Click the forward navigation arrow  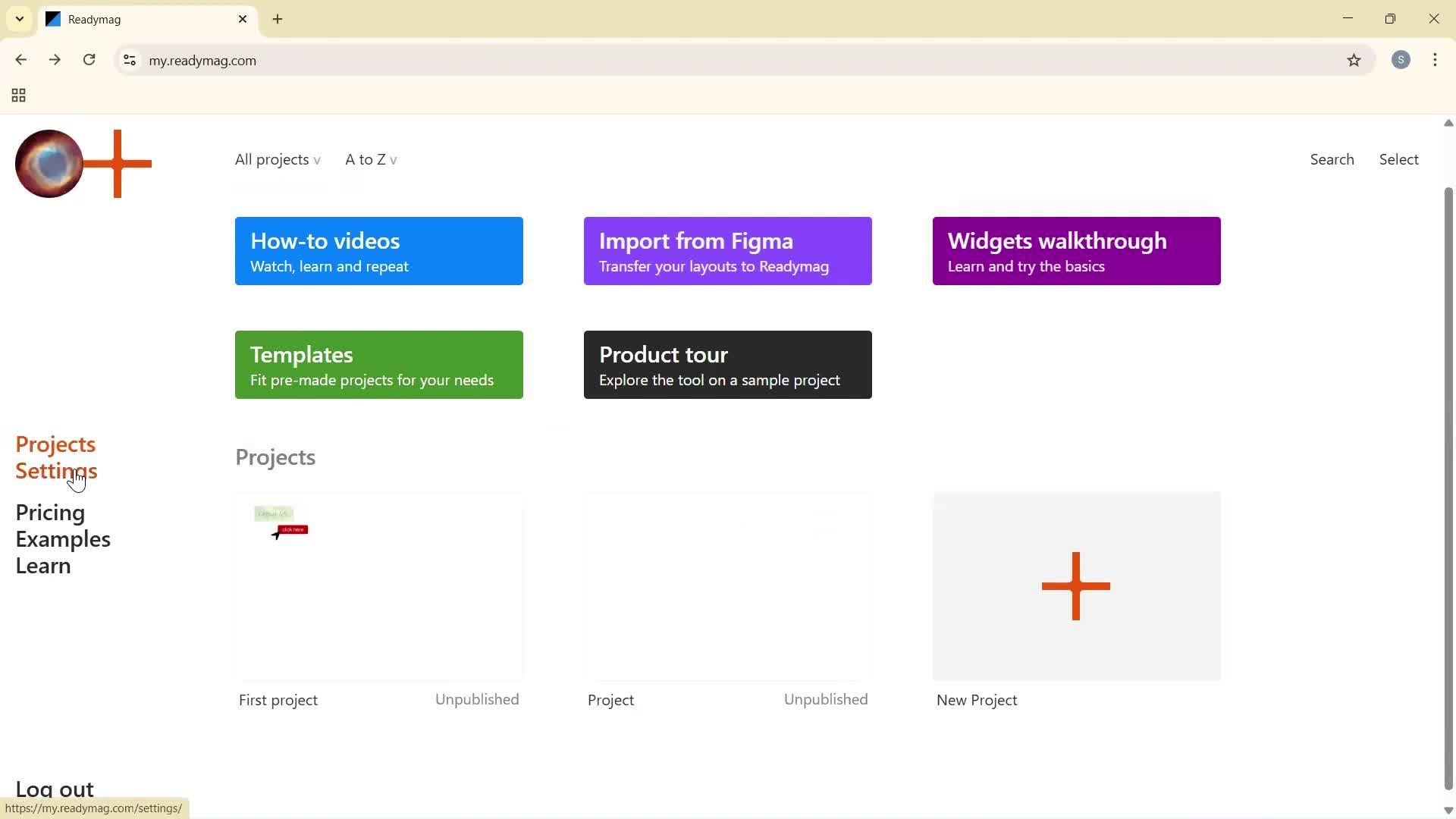pos(55,60)
